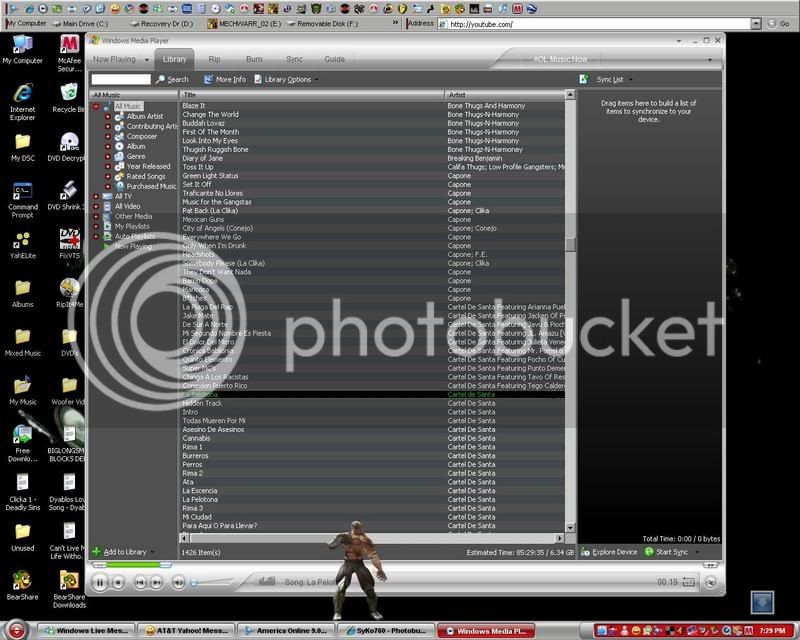800x640 pixels.
Task: Click Start Sync
Action: pos(666,552)
